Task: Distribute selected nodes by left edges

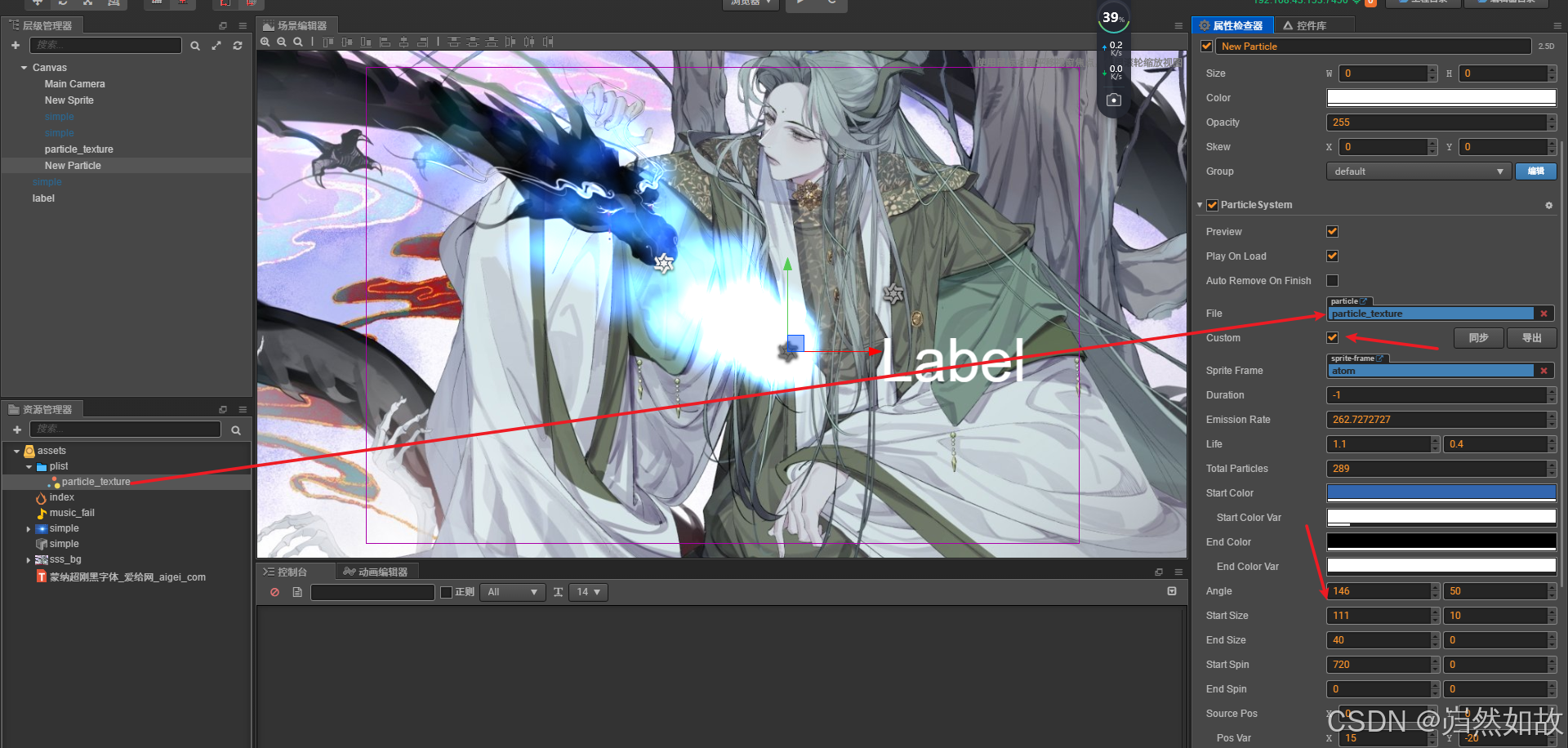Action: [x=510, y=42]
